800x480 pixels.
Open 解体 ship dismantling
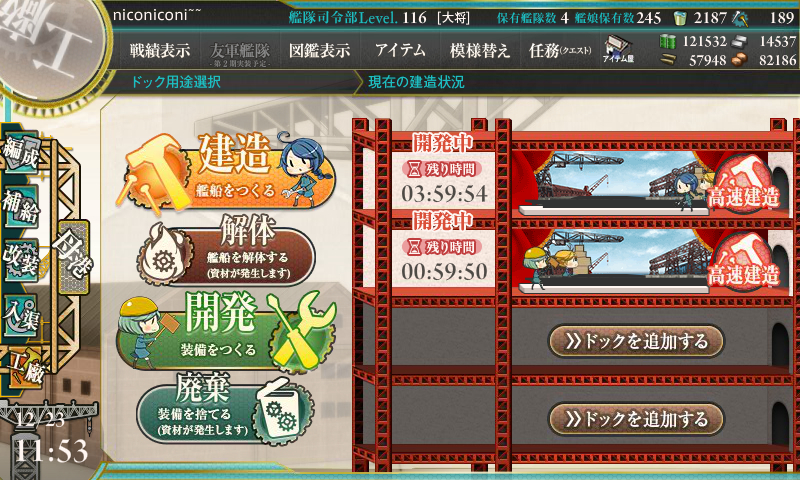coord(227,251)
